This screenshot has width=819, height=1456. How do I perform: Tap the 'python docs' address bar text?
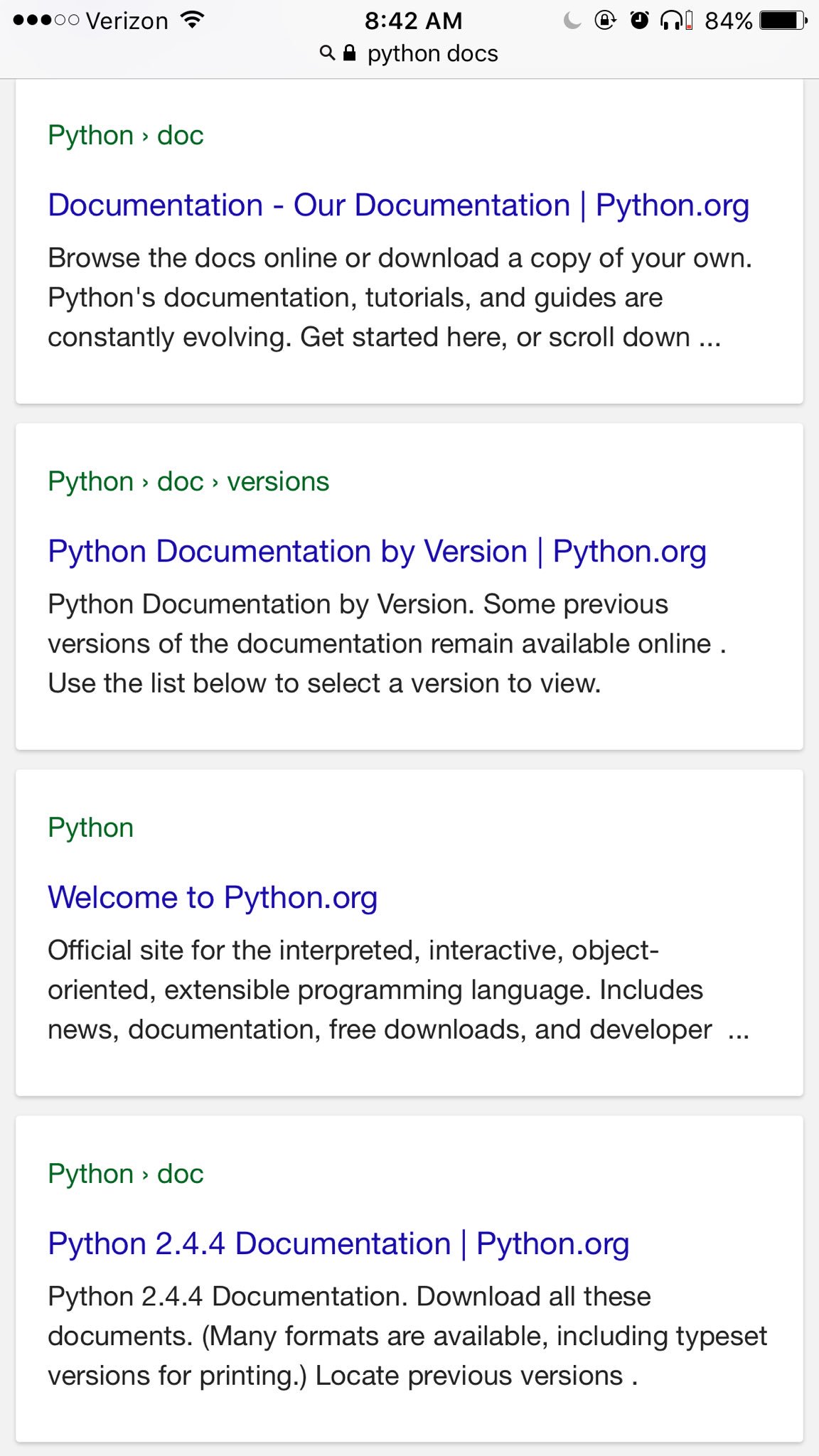point(432,54)
